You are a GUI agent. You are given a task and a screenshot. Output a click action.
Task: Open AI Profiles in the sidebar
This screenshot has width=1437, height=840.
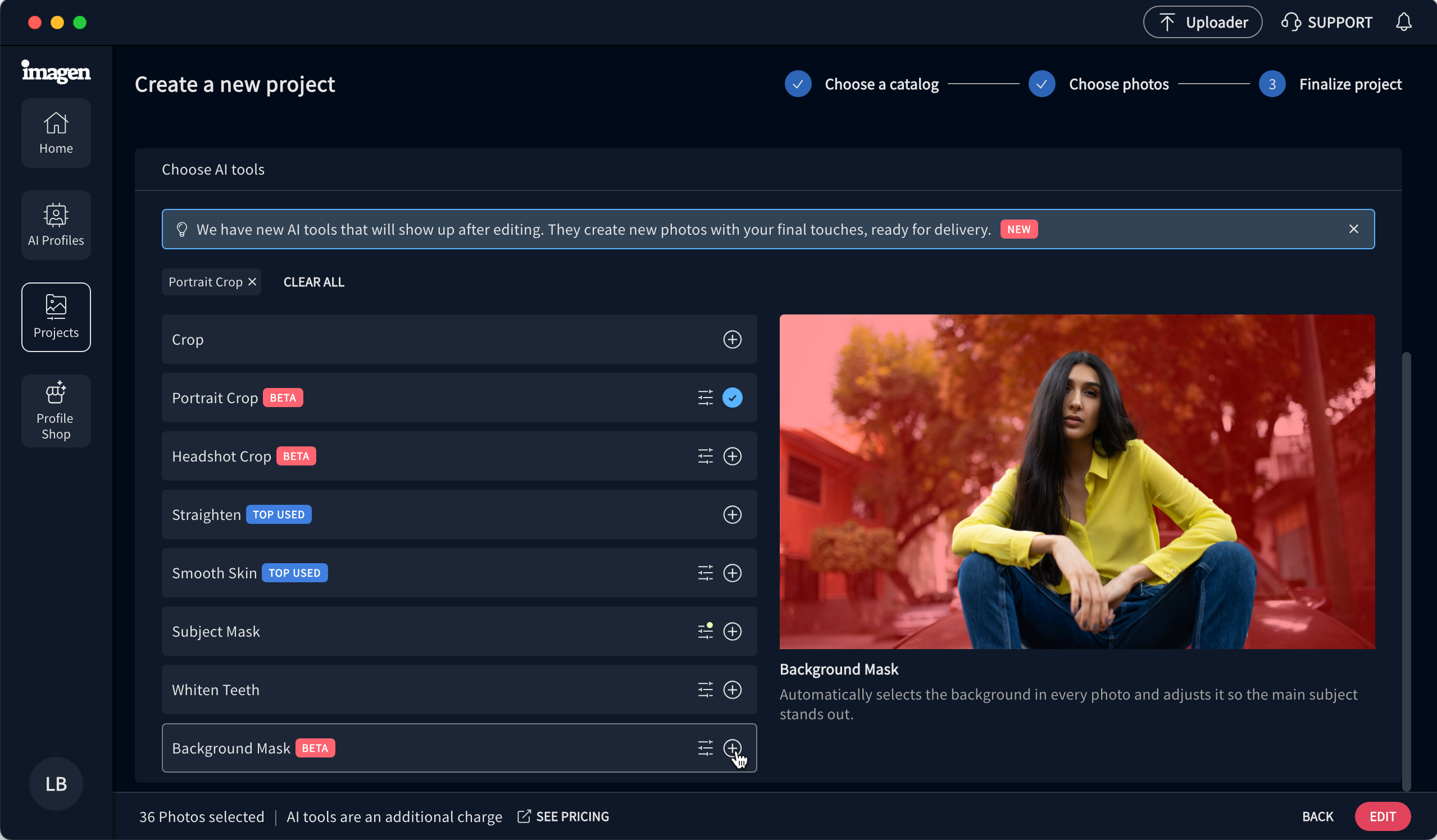coord(56,225)
